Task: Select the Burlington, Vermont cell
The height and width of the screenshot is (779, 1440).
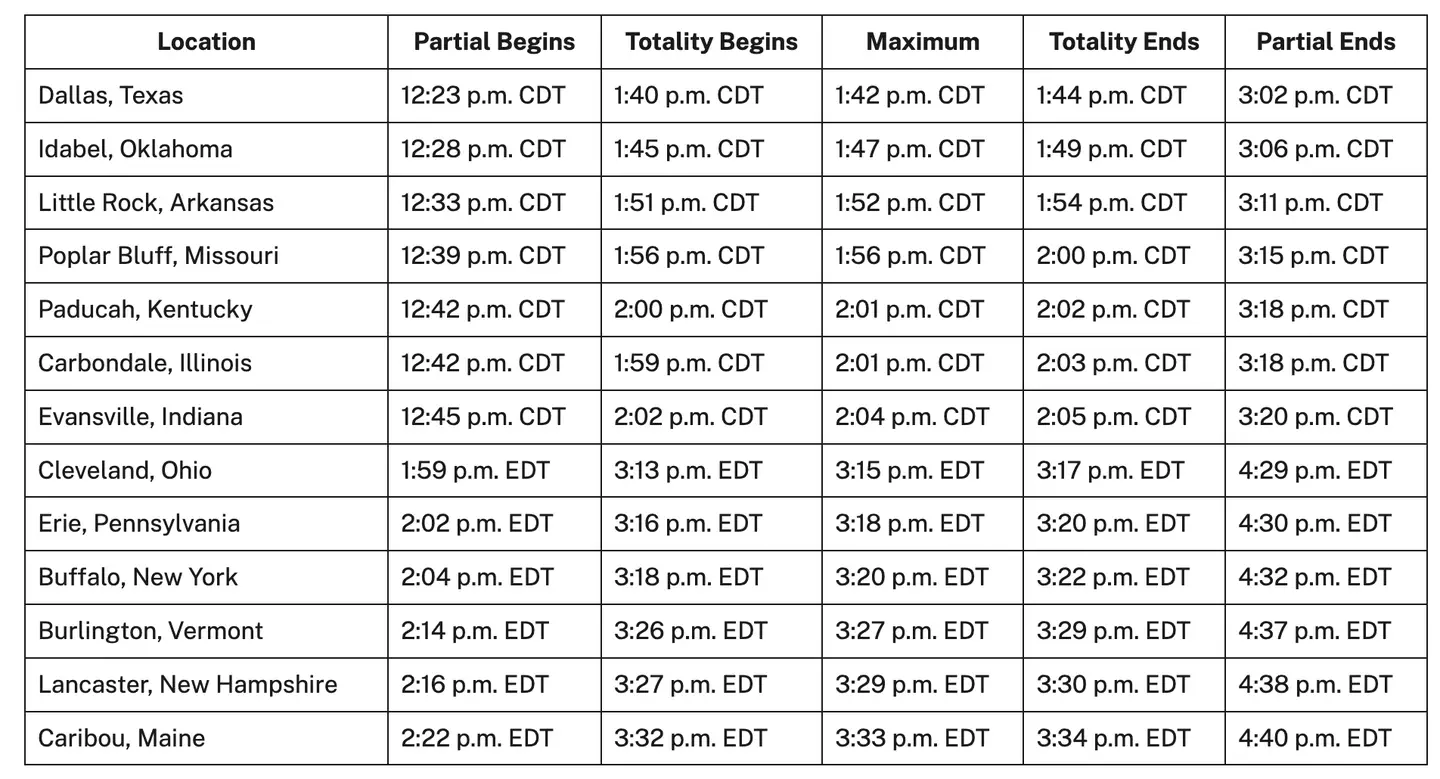Action: click(x=150, y=631)
